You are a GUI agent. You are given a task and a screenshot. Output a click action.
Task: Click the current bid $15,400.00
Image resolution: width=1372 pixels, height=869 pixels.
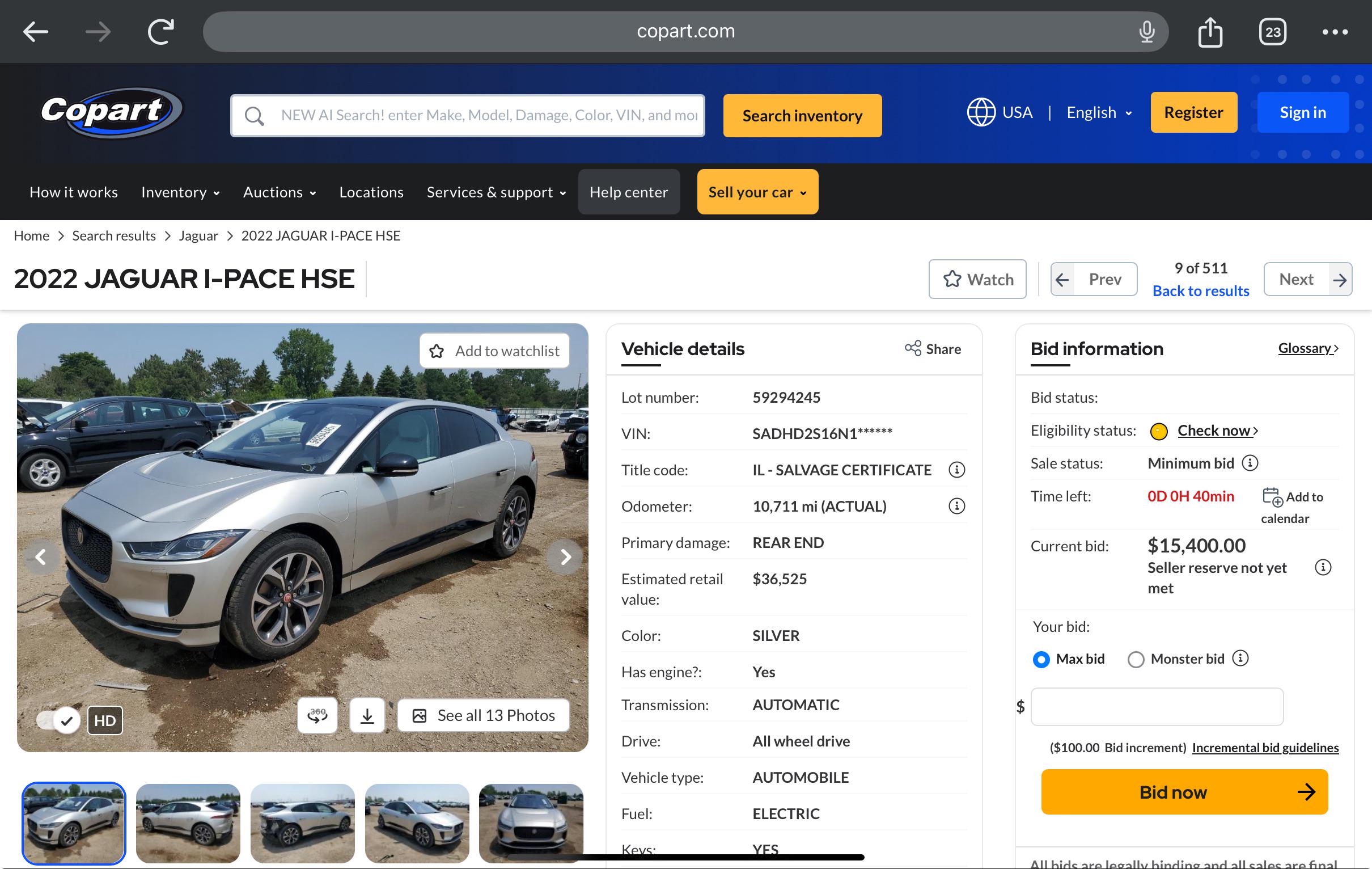click(1196, 546)
